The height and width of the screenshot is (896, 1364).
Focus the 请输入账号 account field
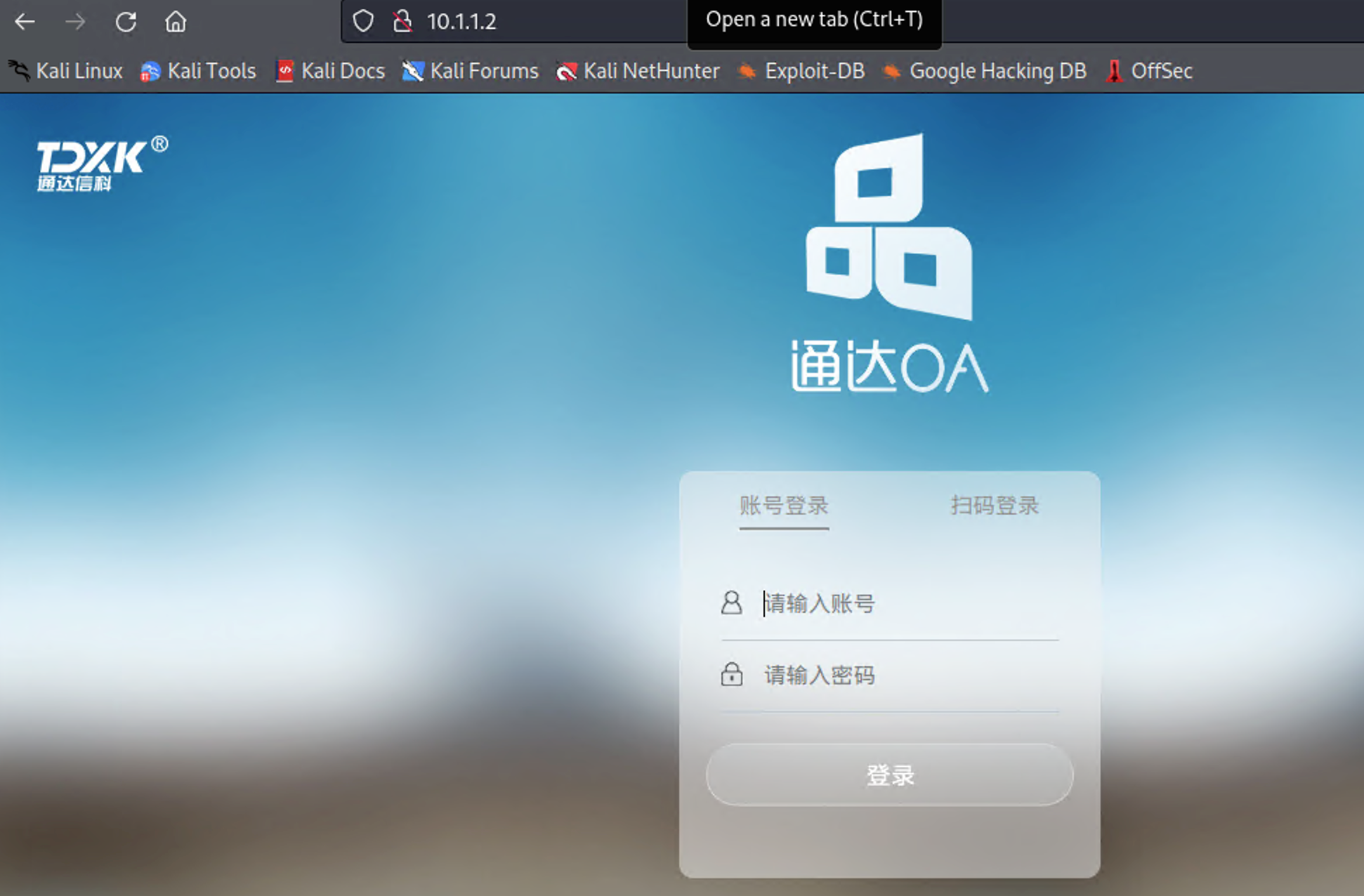(906, 603)
